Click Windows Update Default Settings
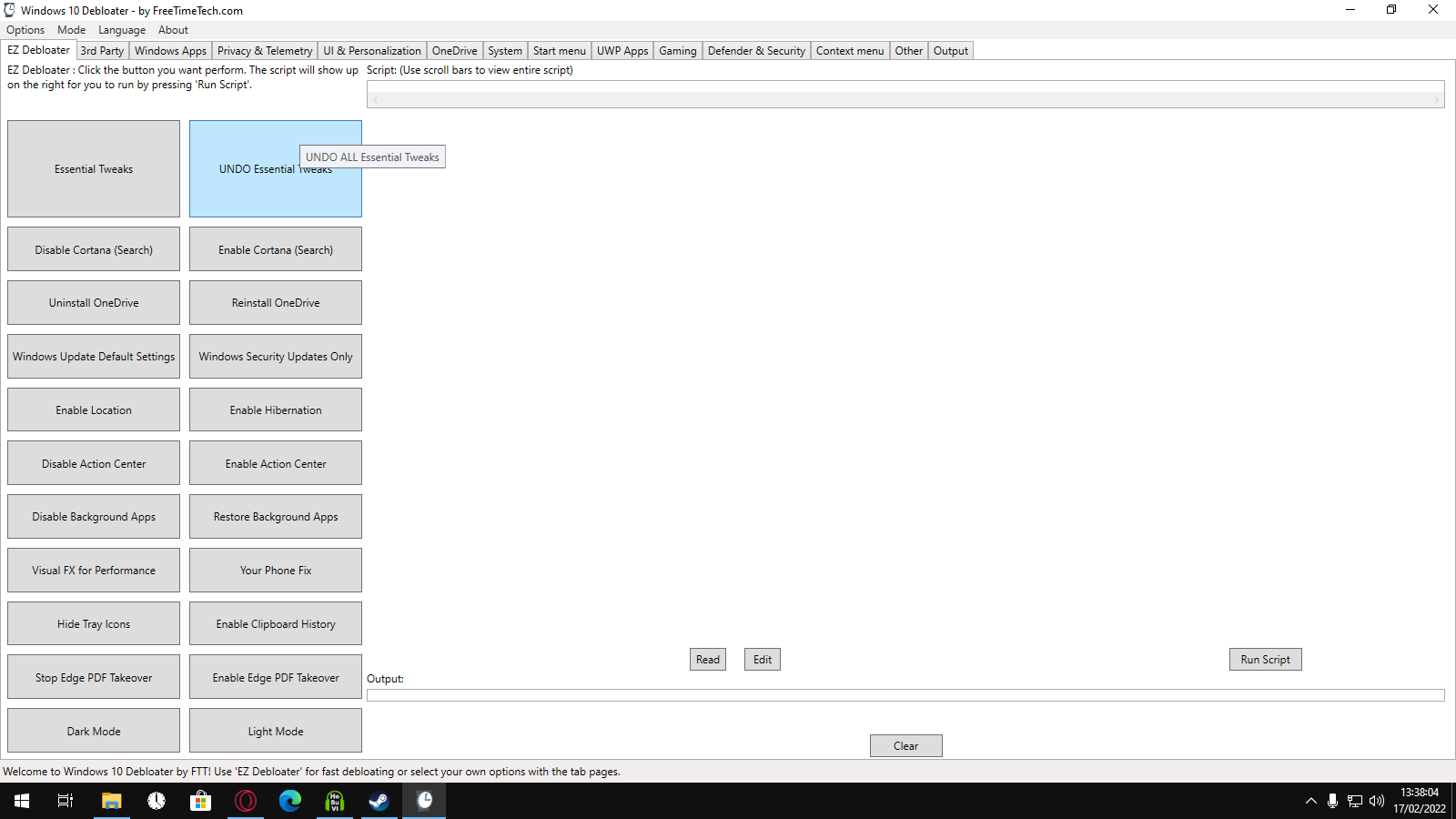Image resolution: width=1456 pixels, height=819 pixels. pos(94,357)
